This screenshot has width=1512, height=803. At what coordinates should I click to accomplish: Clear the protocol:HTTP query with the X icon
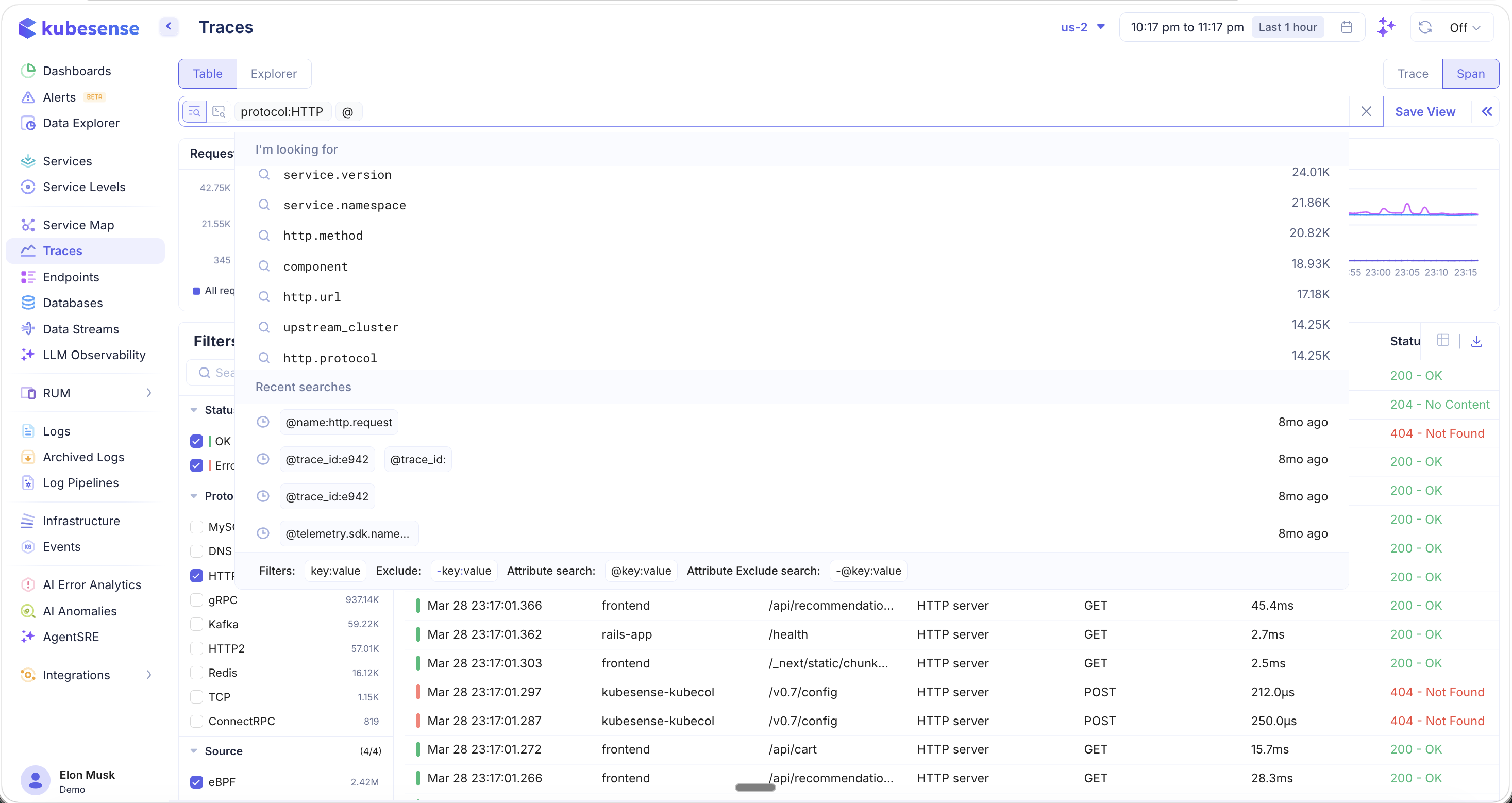[x=1367, y=111]
